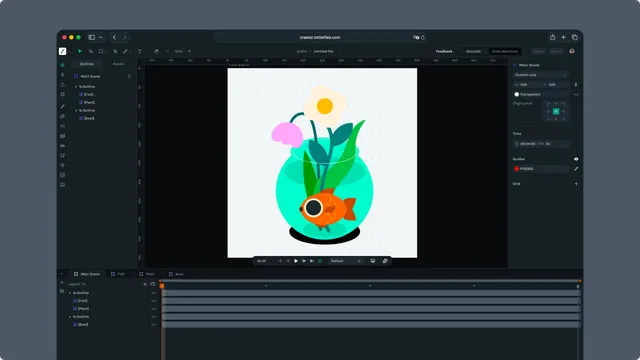Screen dimensions: 640x360
Task: Step to the previous frame
Action: click(288, 261)
